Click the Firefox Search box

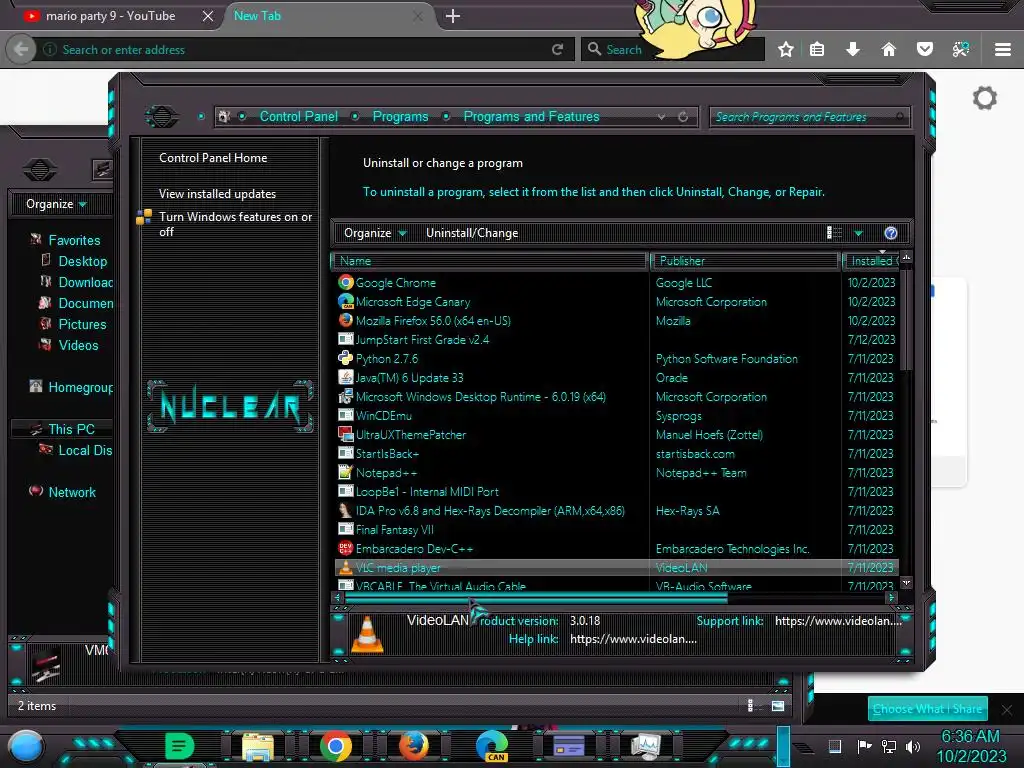[673, 49]
